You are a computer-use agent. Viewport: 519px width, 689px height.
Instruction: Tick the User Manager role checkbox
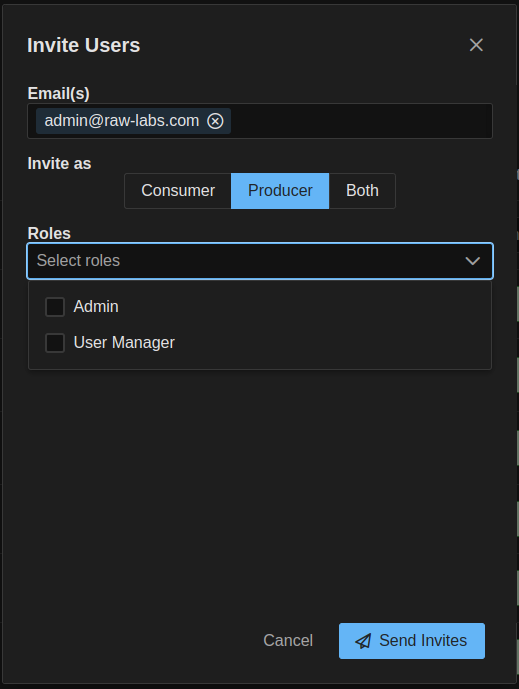point(55,343)
